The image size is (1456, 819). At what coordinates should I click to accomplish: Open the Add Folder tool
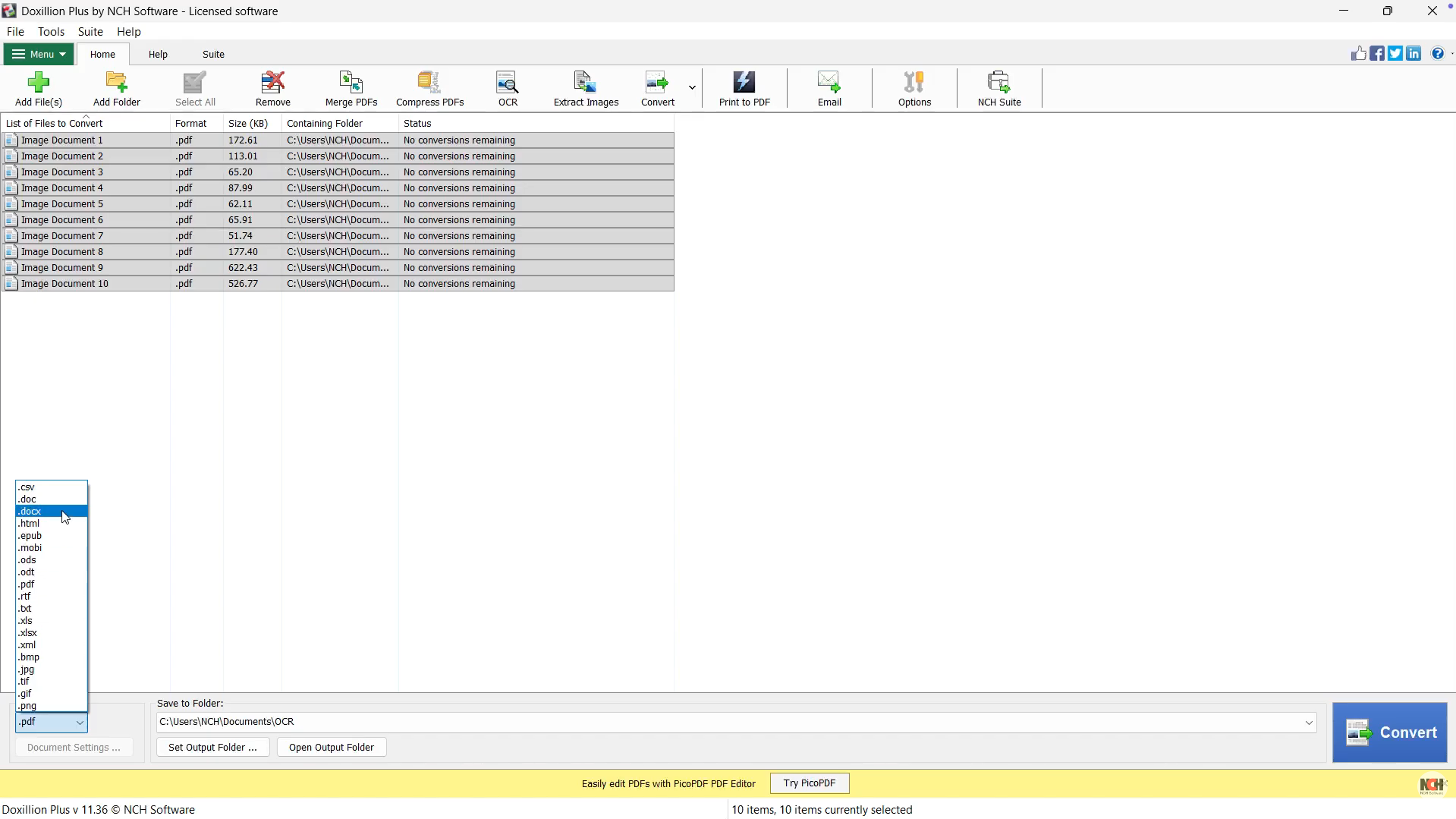117,89
